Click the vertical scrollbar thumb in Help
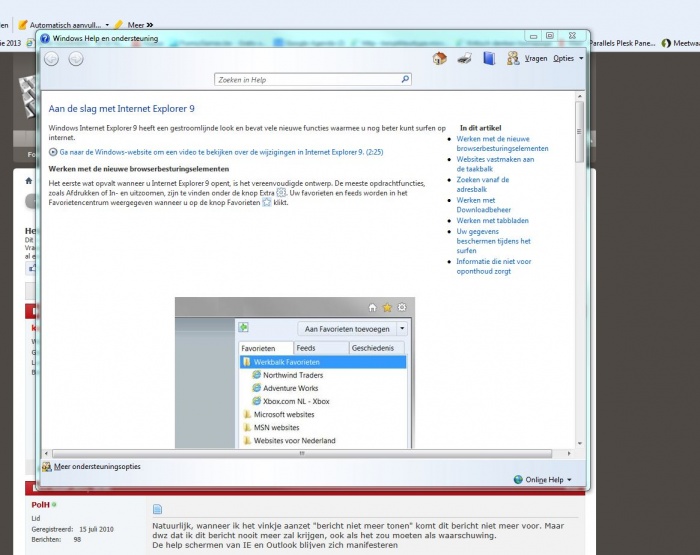 (x=579, y=132)
